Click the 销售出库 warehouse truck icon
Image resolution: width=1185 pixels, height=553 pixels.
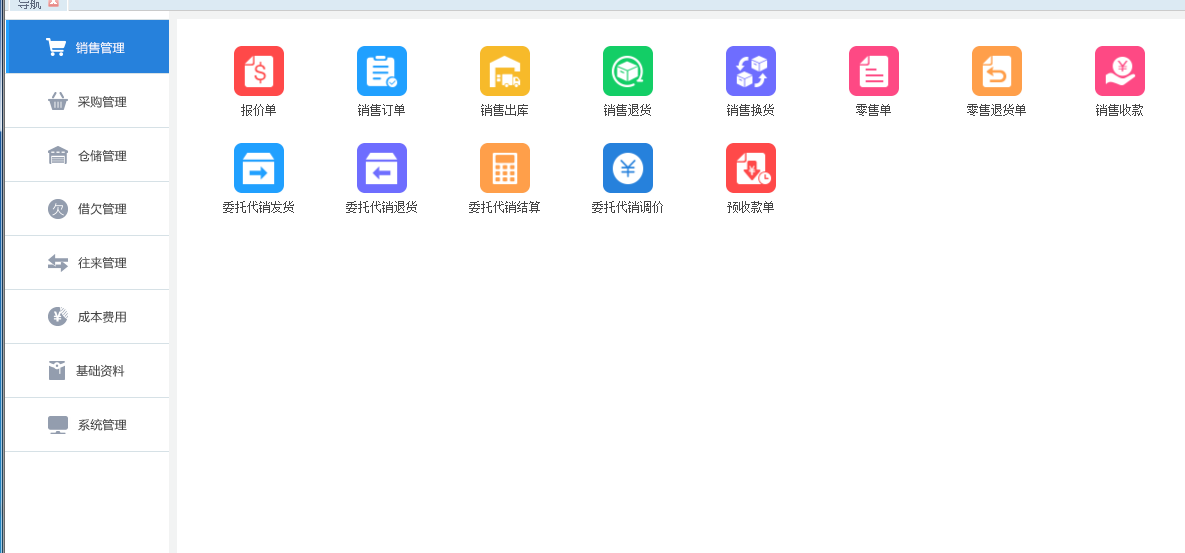click(x=504, y=71)
